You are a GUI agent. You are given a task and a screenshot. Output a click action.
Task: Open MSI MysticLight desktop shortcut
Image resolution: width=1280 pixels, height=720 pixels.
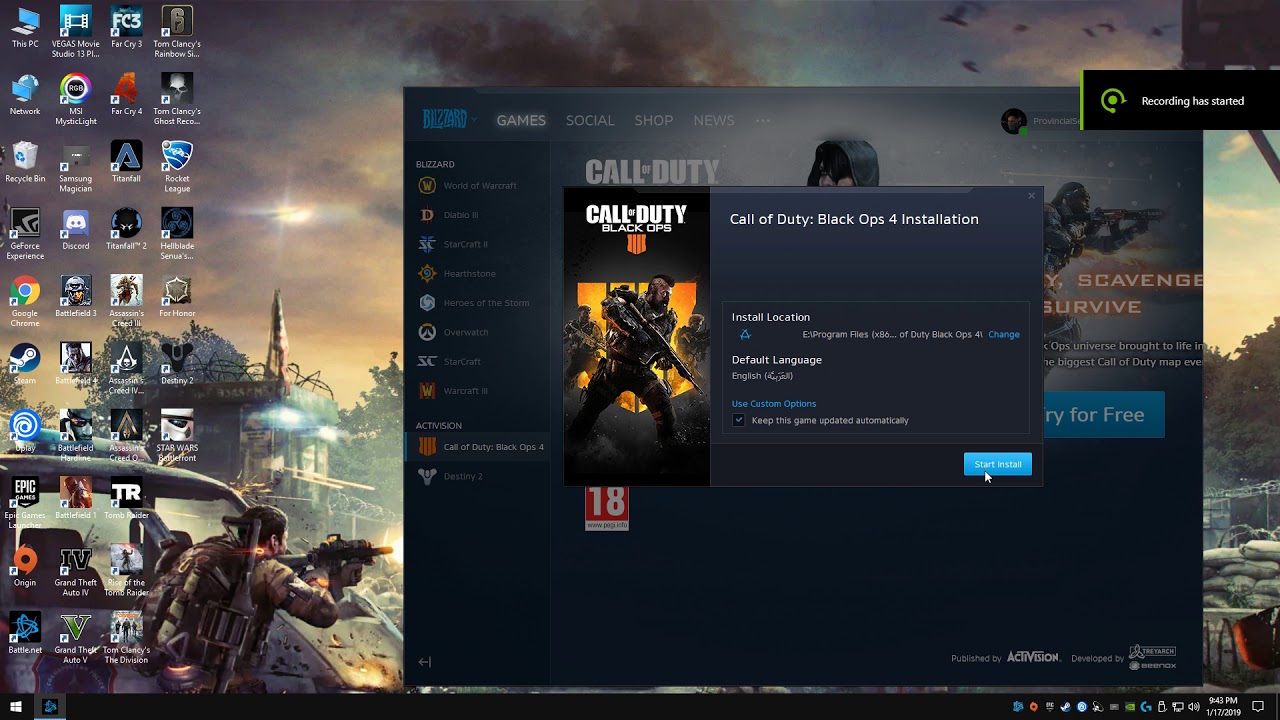tap(75, 100)
